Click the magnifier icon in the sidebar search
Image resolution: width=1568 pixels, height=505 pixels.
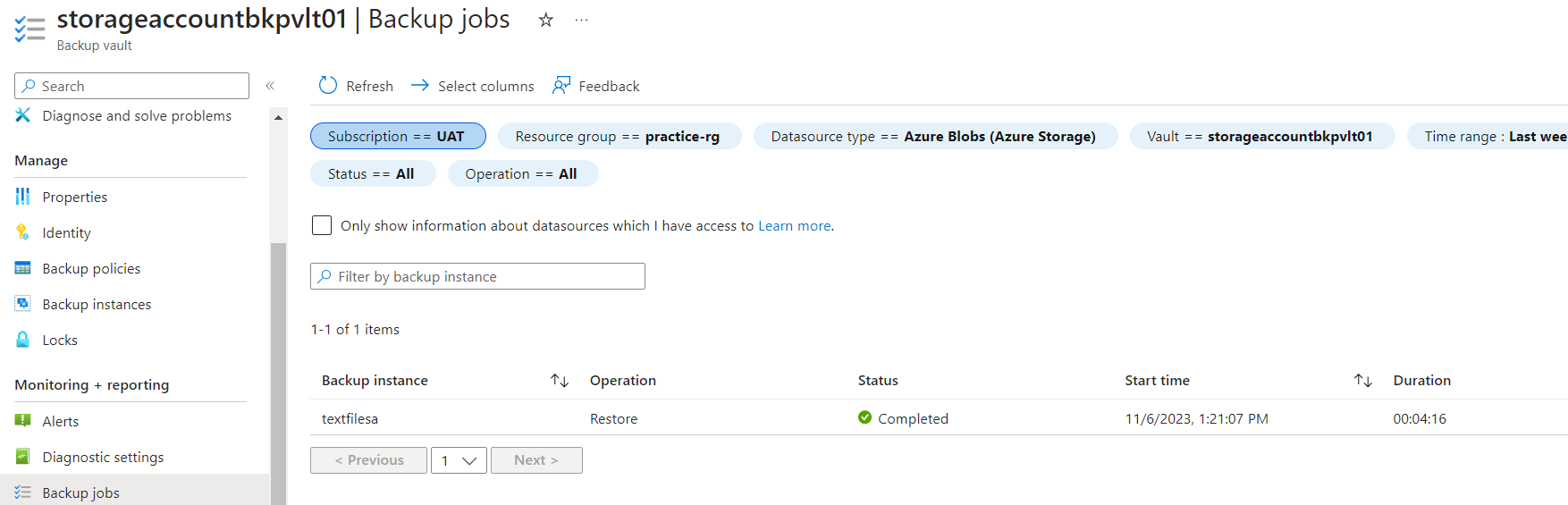point(30,86)
